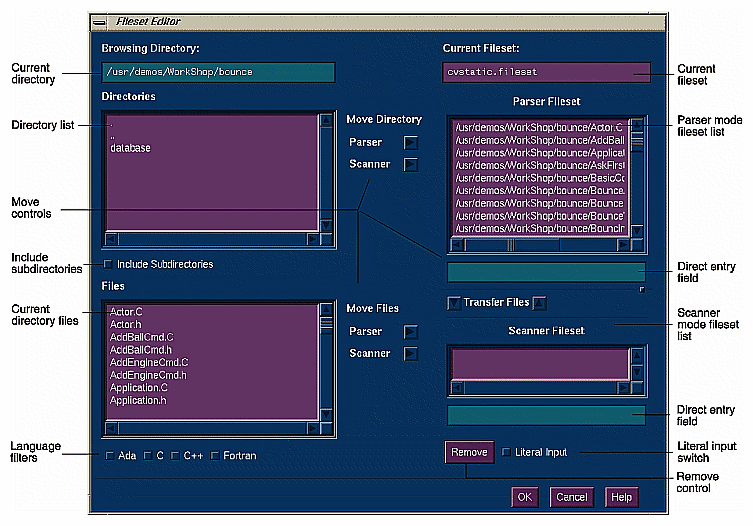Click the Scanner Fileset direct entry field
The width and height of the screenshot is (753, 526).
pyautogui.click(x=547, y=416)
